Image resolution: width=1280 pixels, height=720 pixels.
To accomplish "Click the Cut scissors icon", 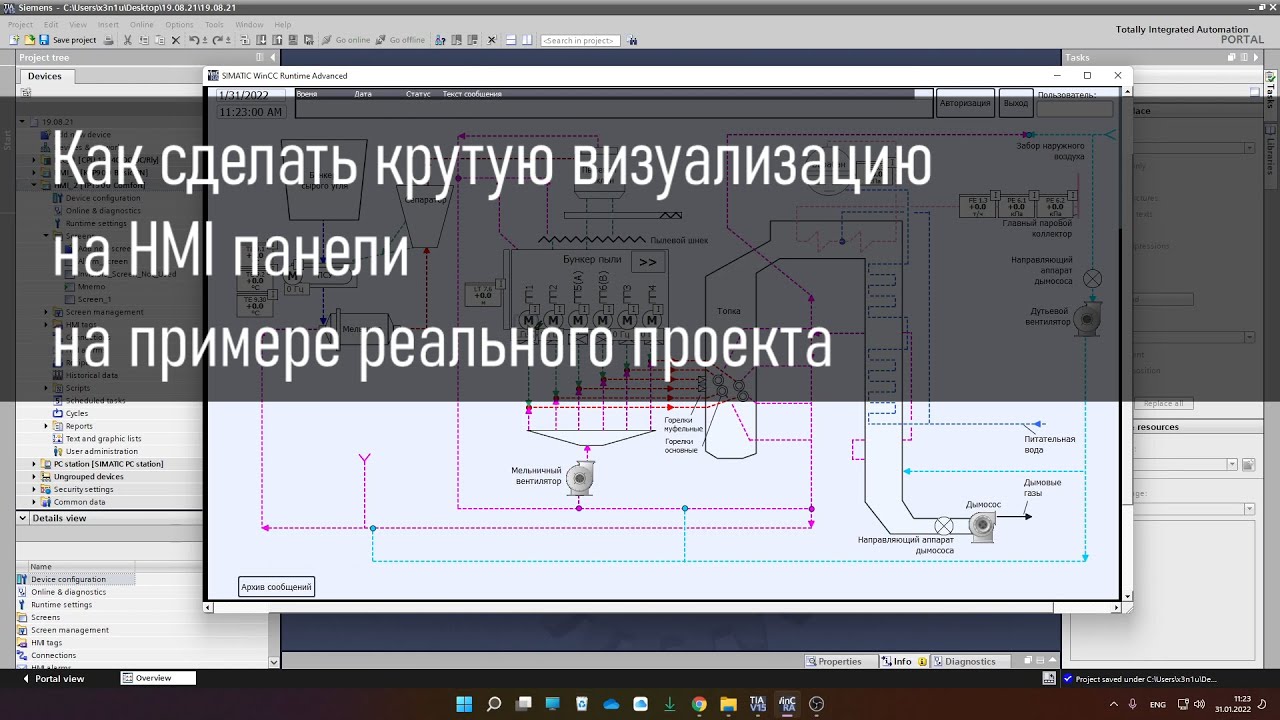I will click(x=128, y=40).
